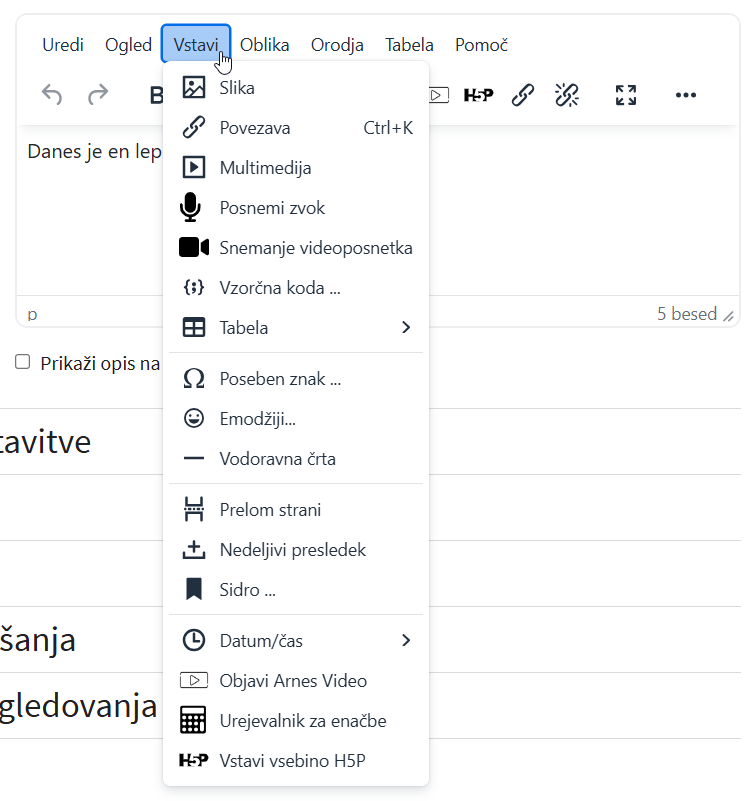Click the unlink toolbar icon

click(567, 95)
